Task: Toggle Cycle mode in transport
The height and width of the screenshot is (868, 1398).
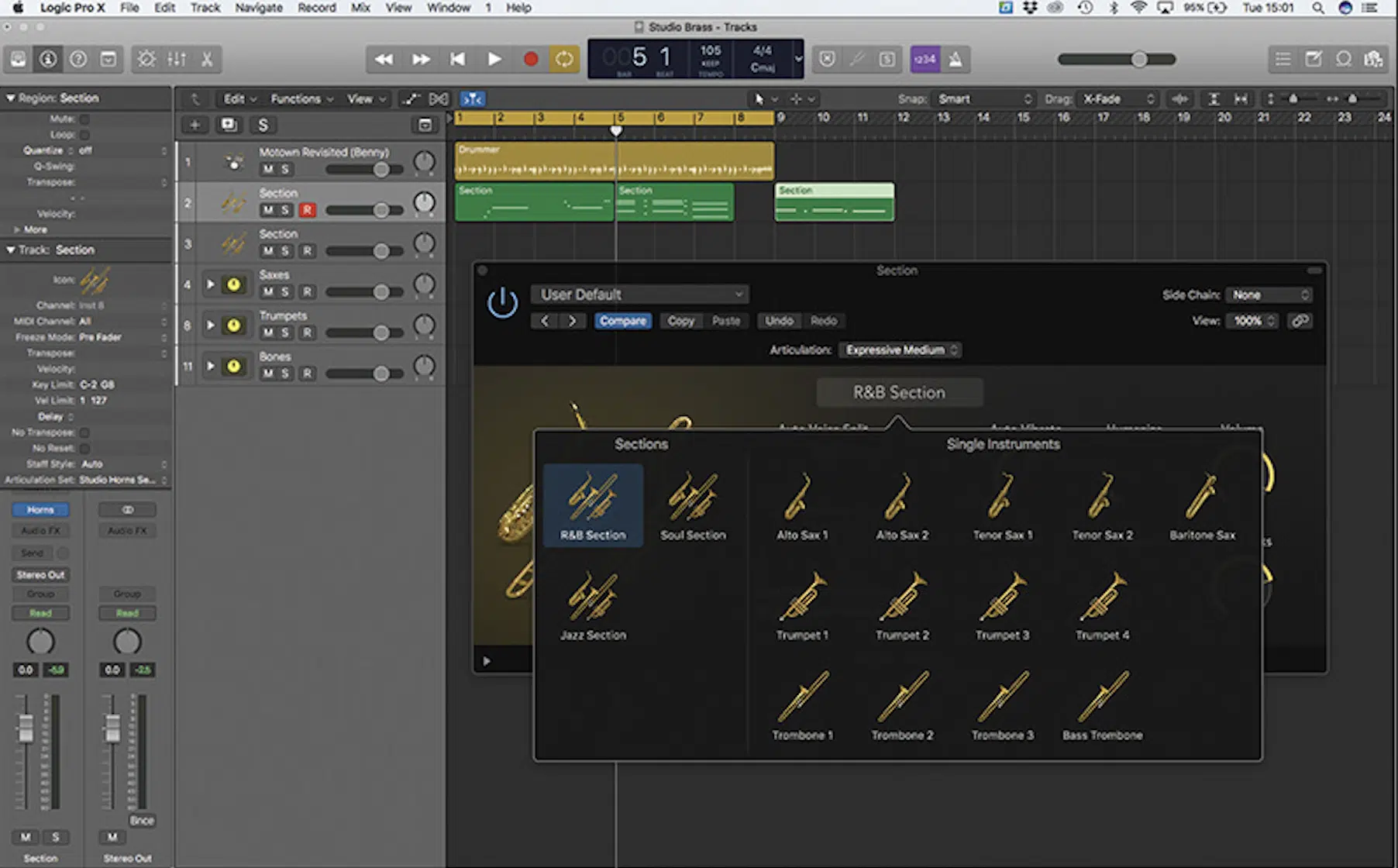Action: (x=564, y=59)
